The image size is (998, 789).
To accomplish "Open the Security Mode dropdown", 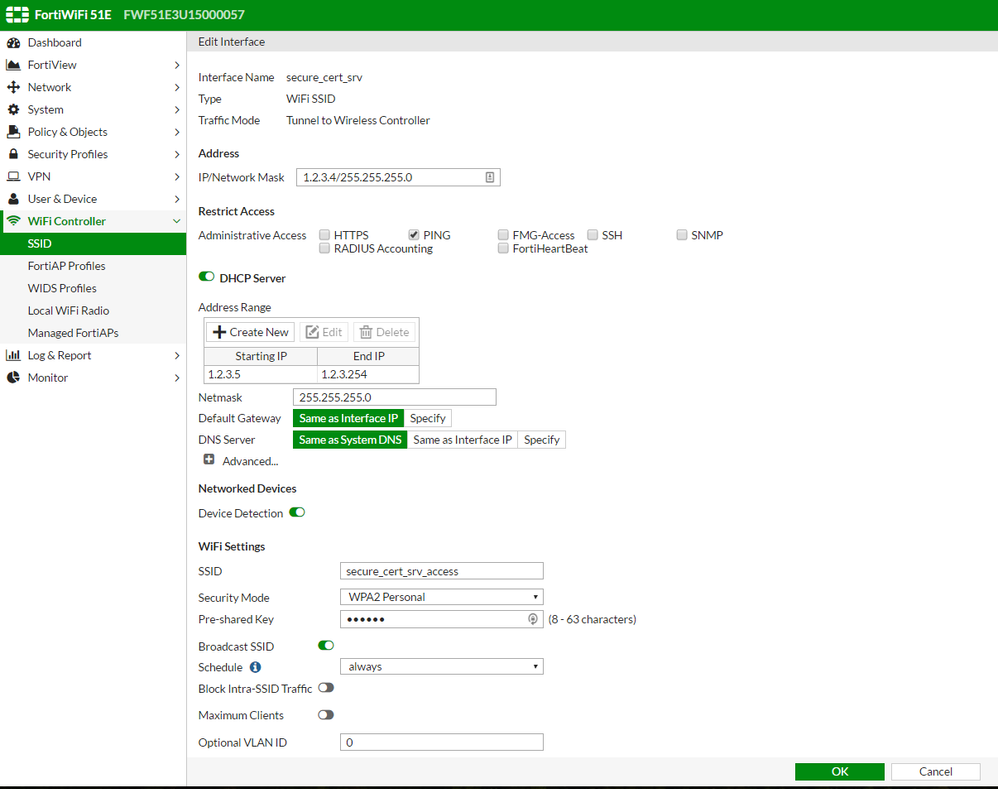I will [441, 597].
